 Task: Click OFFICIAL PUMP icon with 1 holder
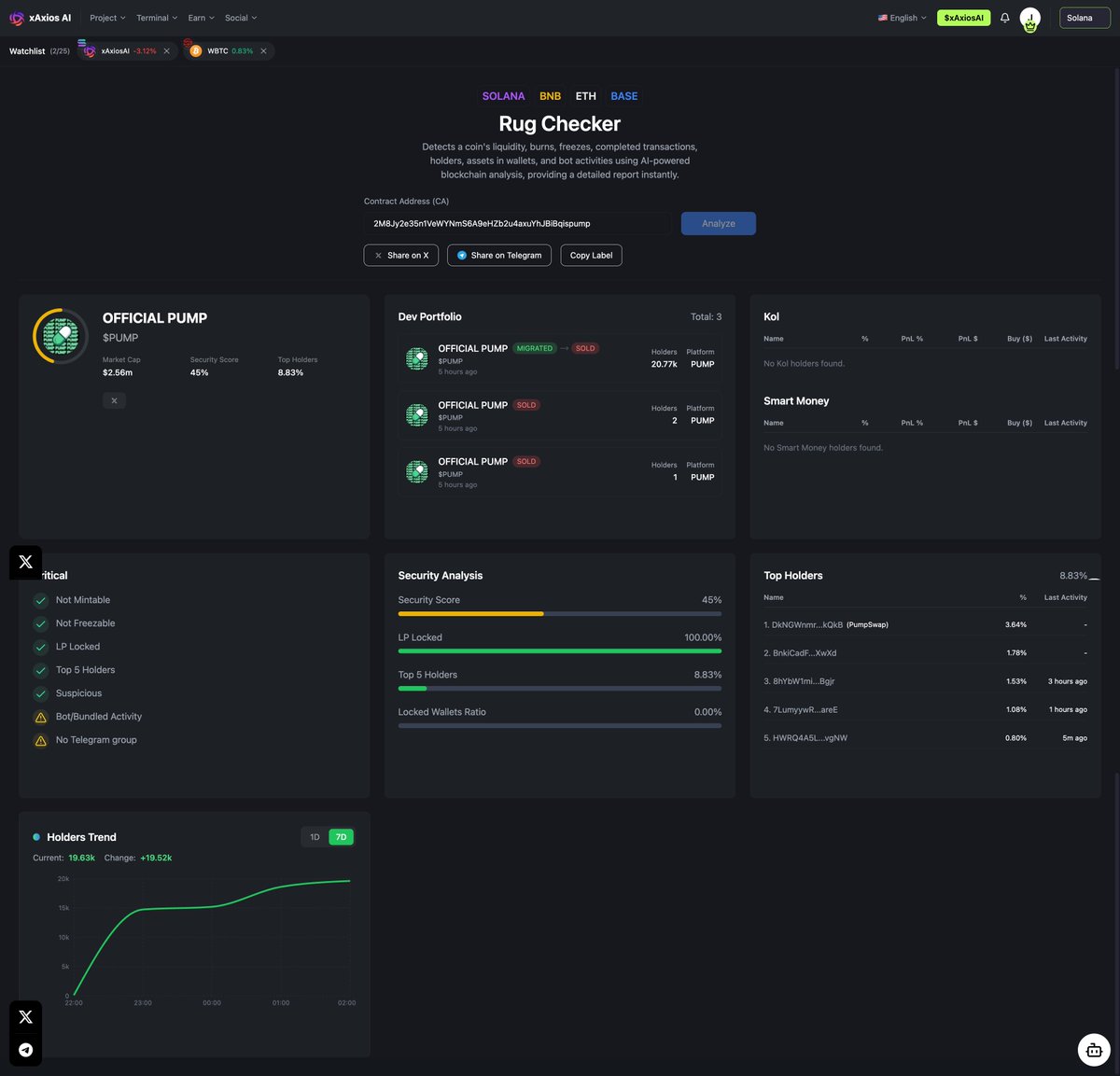click(417, 471)
